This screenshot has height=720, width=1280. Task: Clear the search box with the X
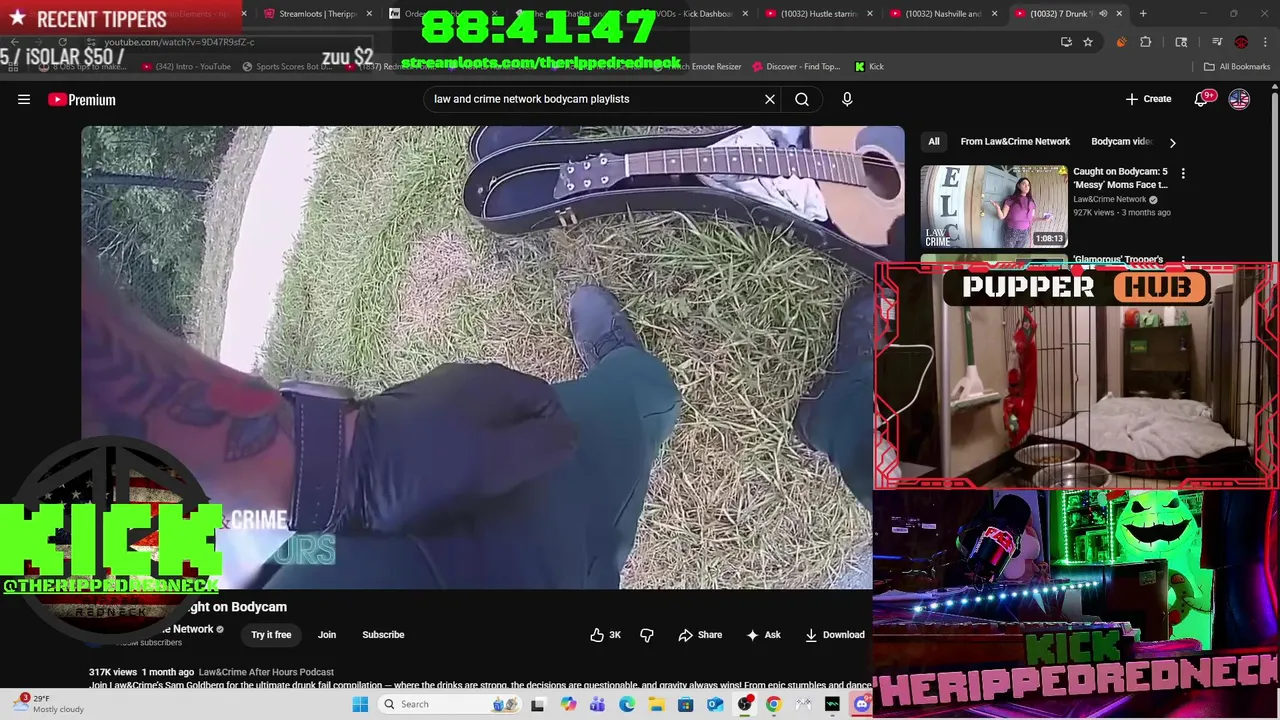[770, 99]
